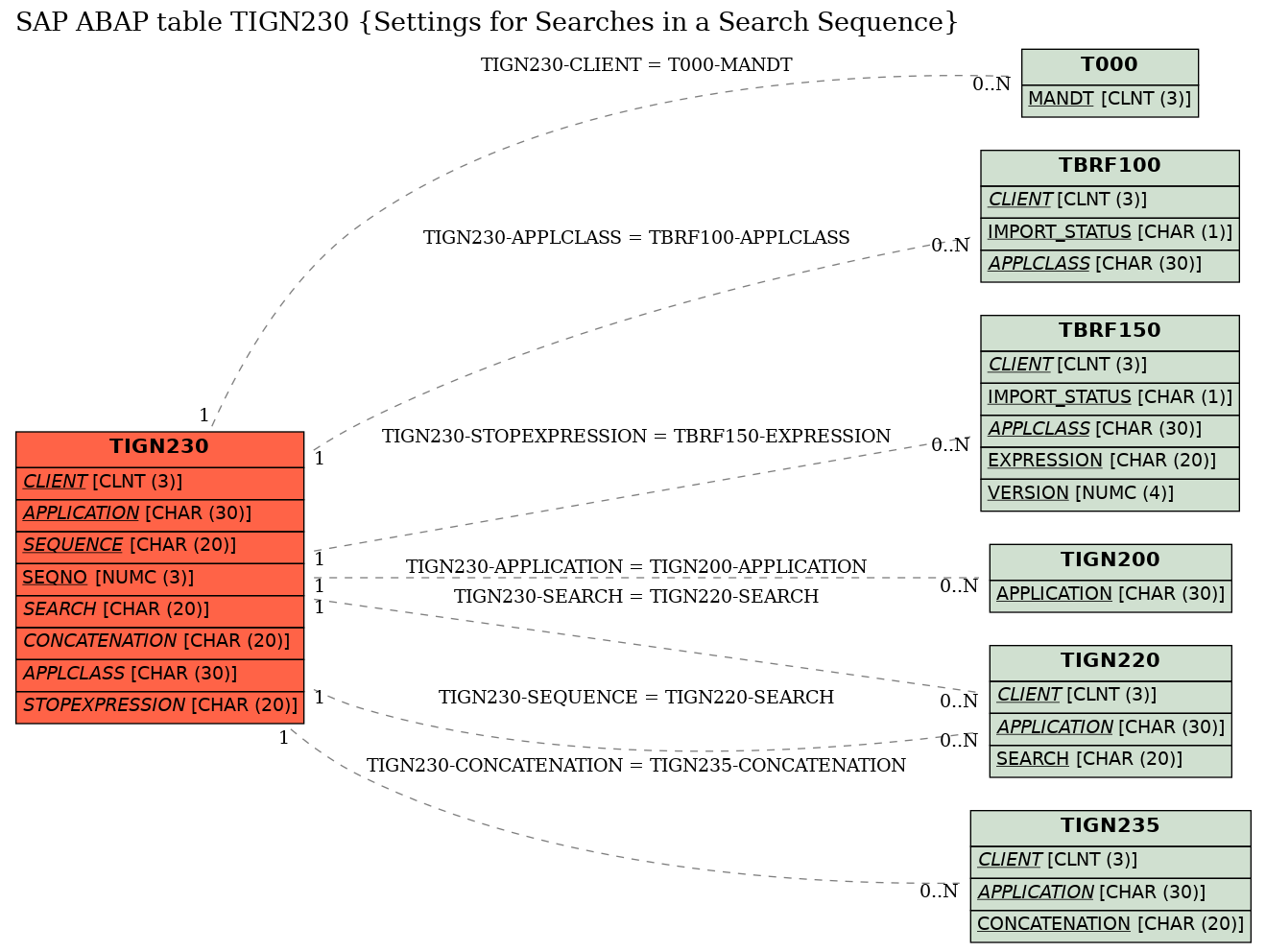Click CONCATENATION [CHAR (20)] in TIGN230
1266x952 pixels.
[x=159, y=642]
